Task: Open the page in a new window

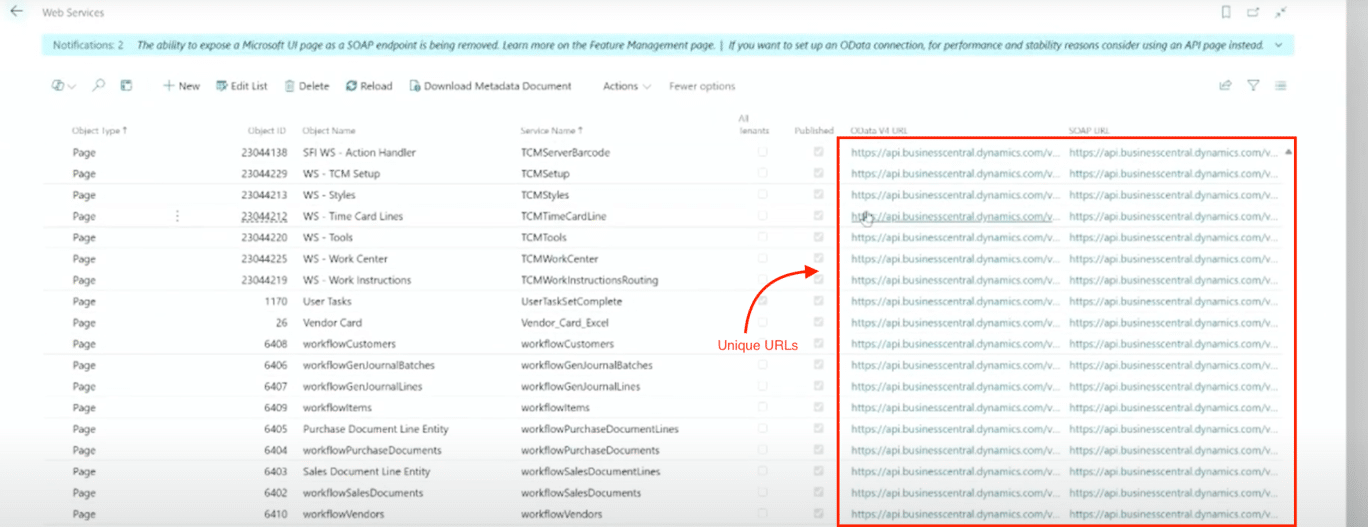Action: 1253,13
